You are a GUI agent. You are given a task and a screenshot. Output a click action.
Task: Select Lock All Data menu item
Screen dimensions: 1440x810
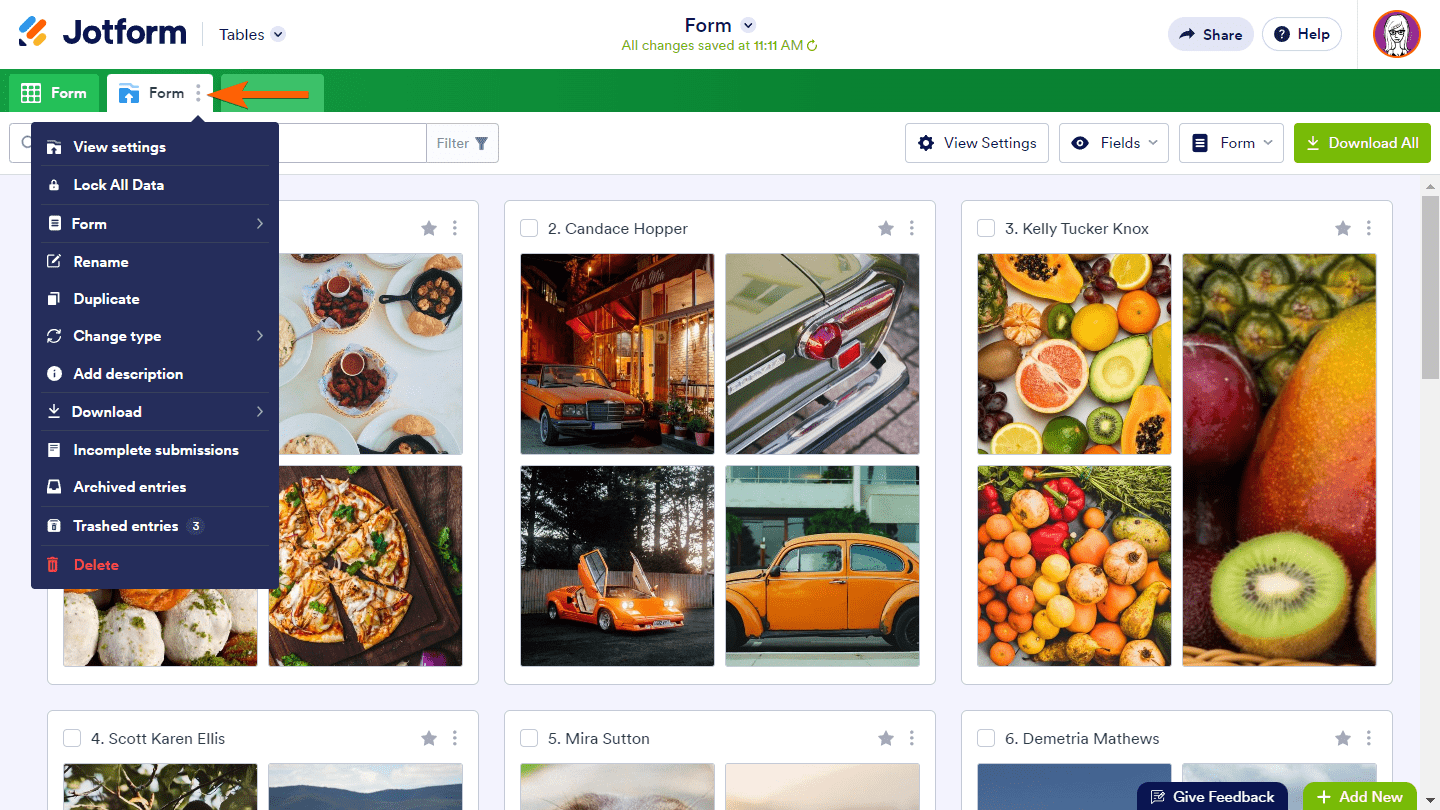155,185
